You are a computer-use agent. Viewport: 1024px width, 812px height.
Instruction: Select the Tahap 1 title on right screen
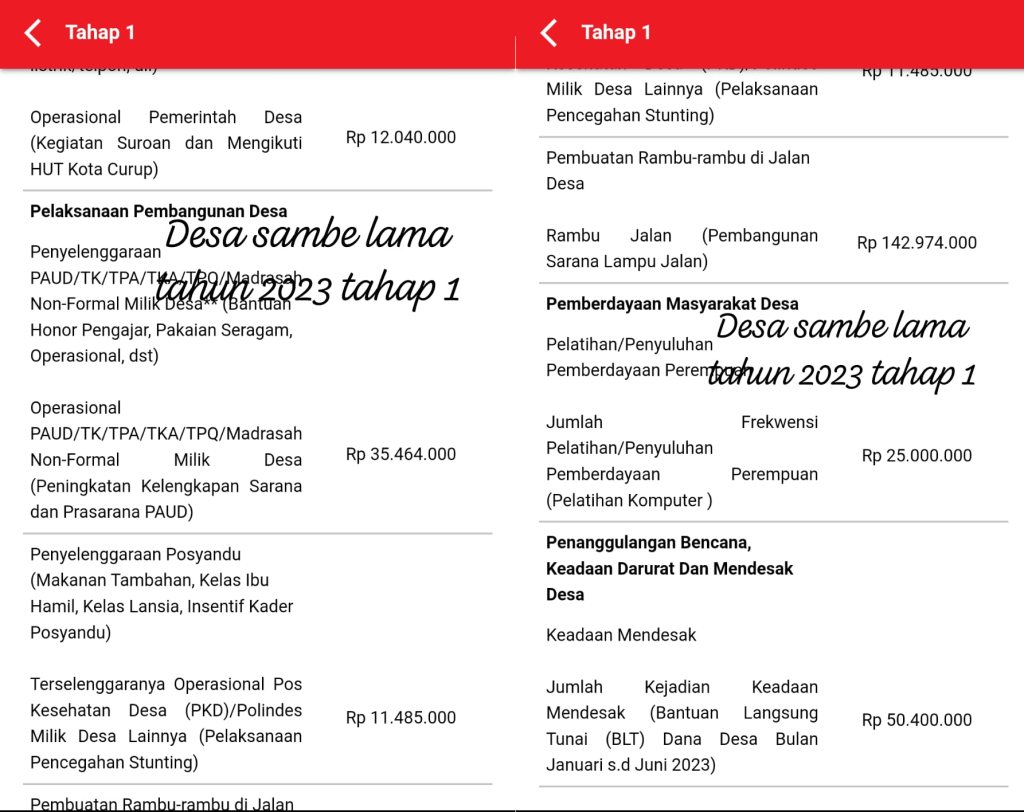coord(616,33)
